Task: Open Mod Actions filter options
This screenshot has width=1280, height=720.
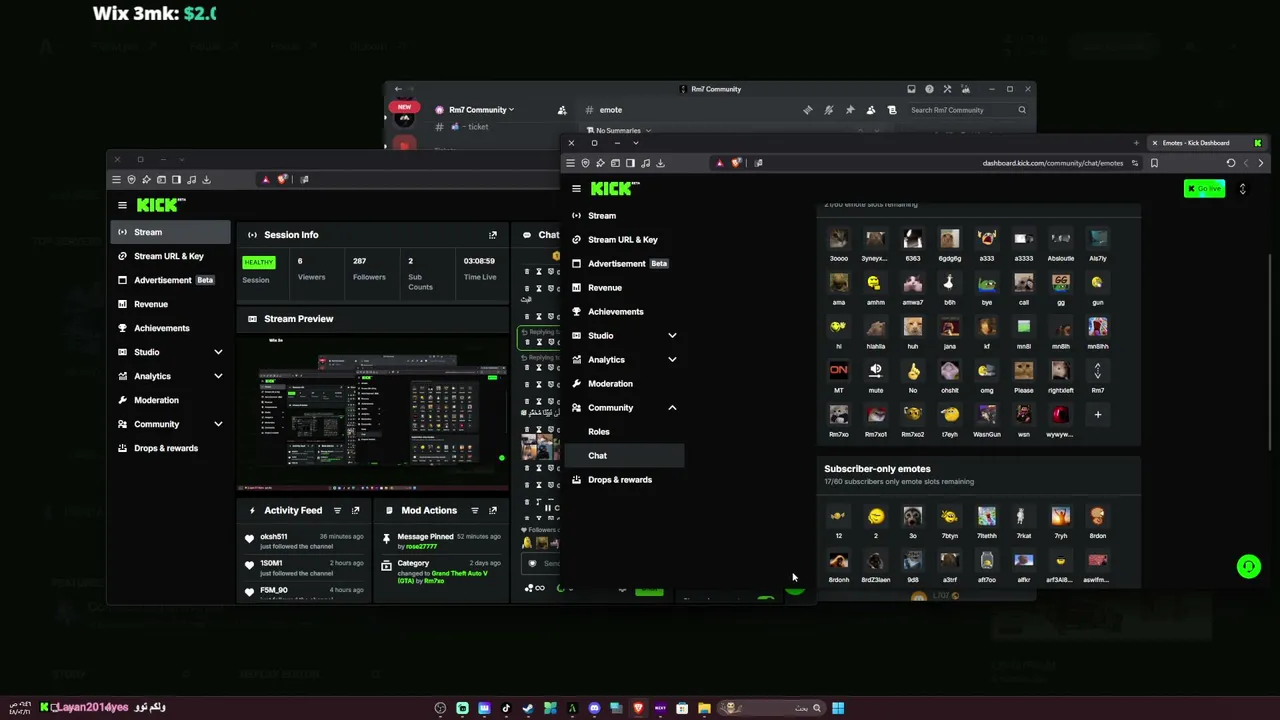Action: click(475, 511)
